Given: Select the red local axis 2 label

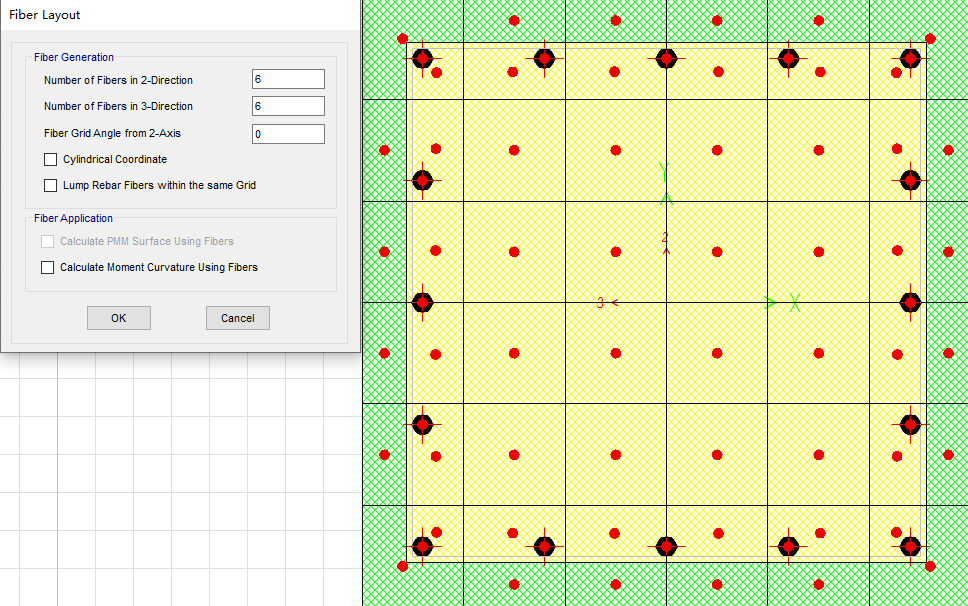Looking at the screenshot, I should [x=665, y=237].
